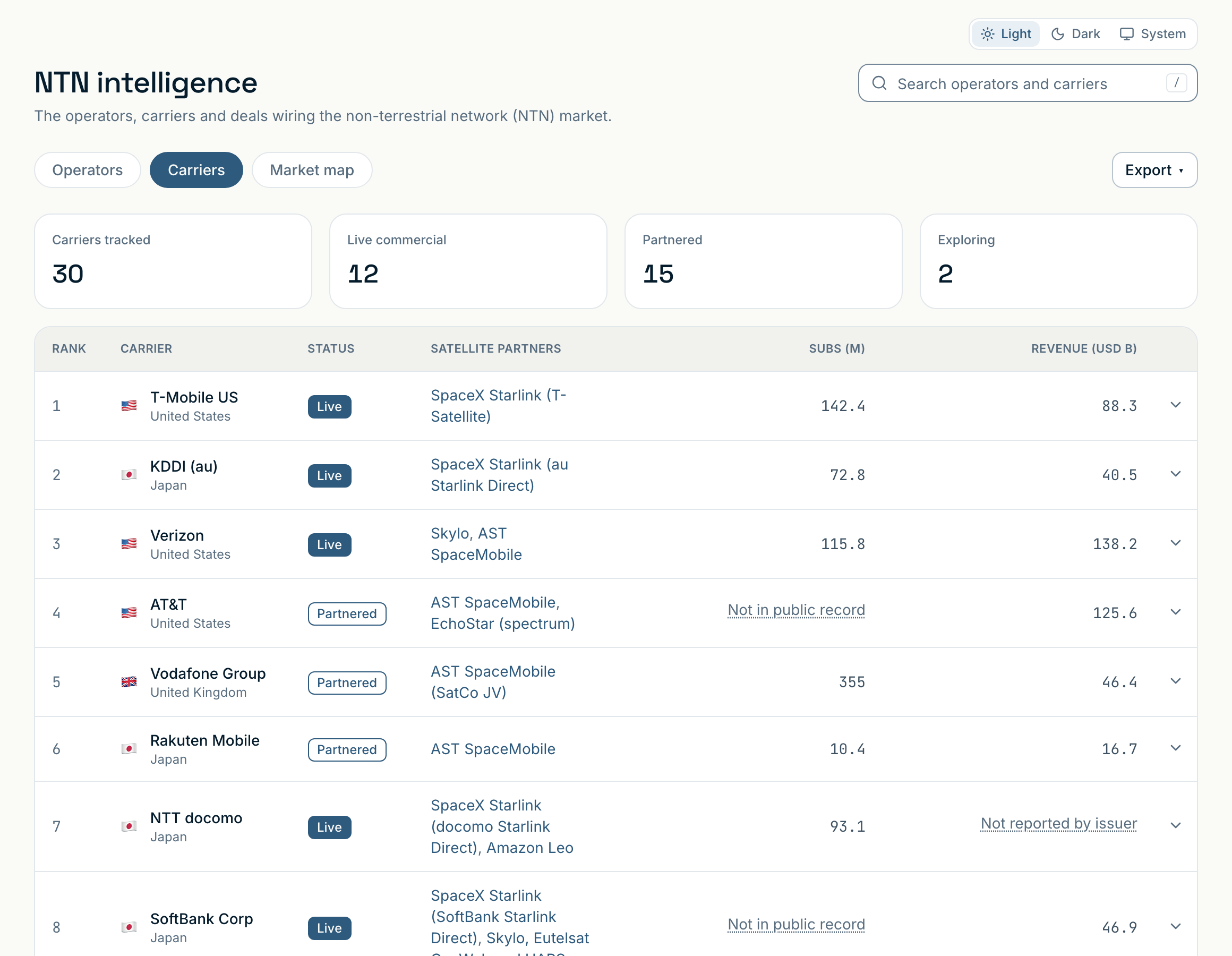Click the Japan flag beside NTT docomo

129,826
